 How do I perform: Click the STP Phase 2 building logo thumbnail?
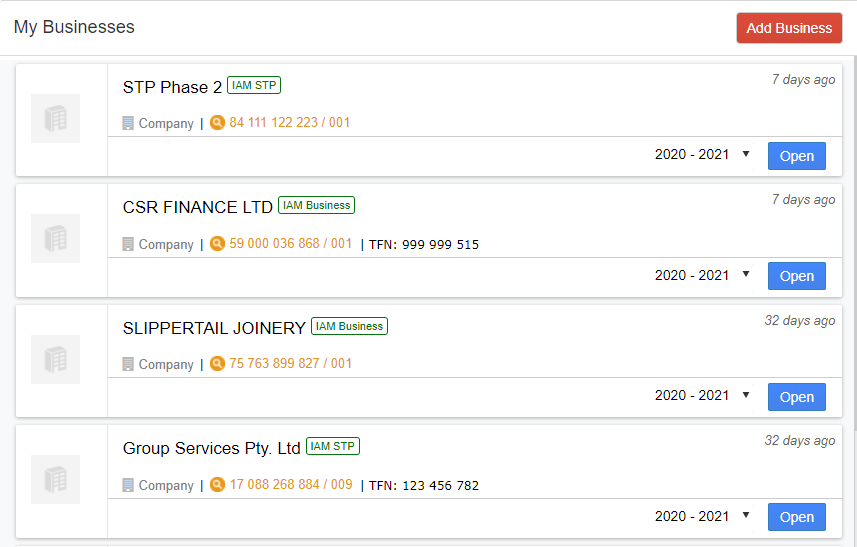tap(55, 119)
